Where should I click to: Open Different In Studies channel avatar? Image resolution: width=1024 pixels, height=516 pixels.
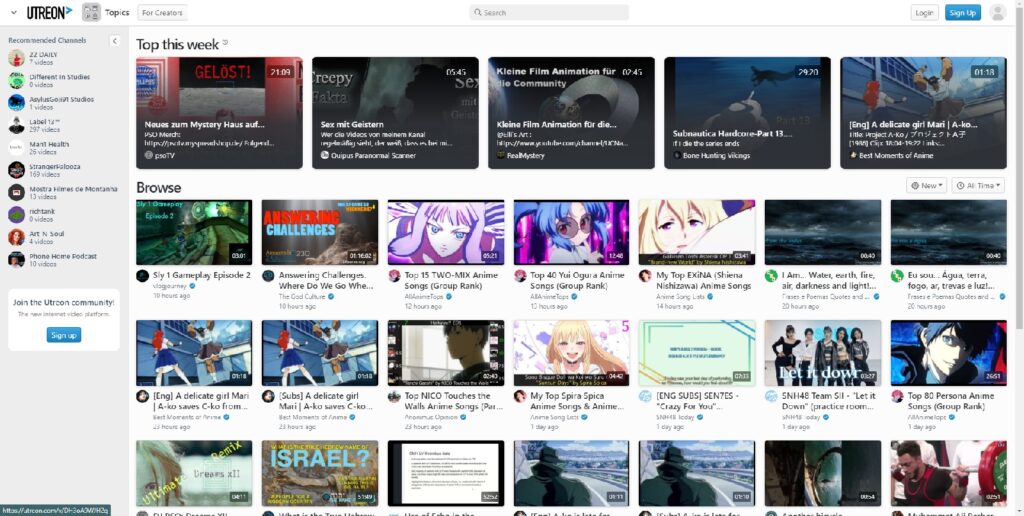pos(16,80)
